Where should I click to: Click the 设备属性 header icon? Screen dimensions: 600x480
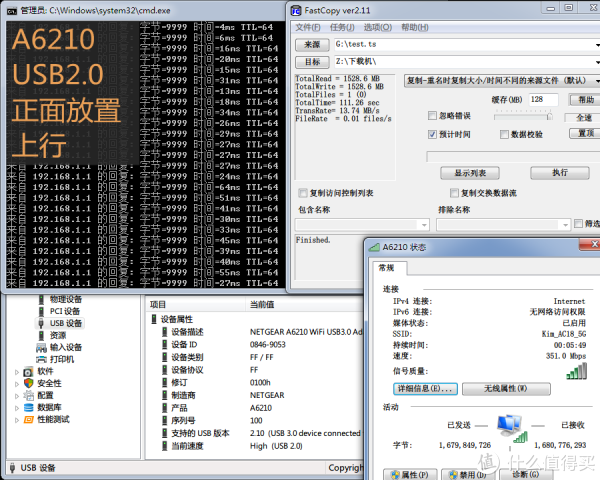(154, 319)
